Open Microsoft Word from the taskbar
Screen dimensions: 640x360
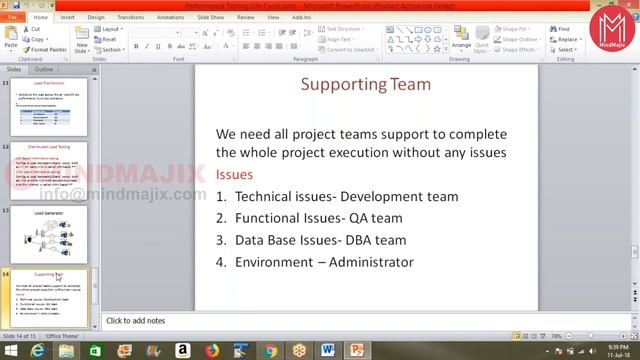pos(328,351)
